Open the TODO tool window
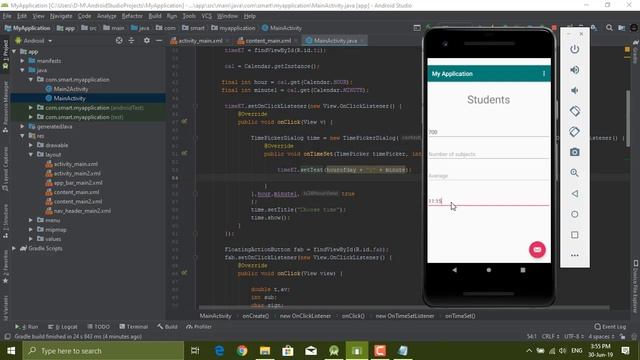 [98, 327]
